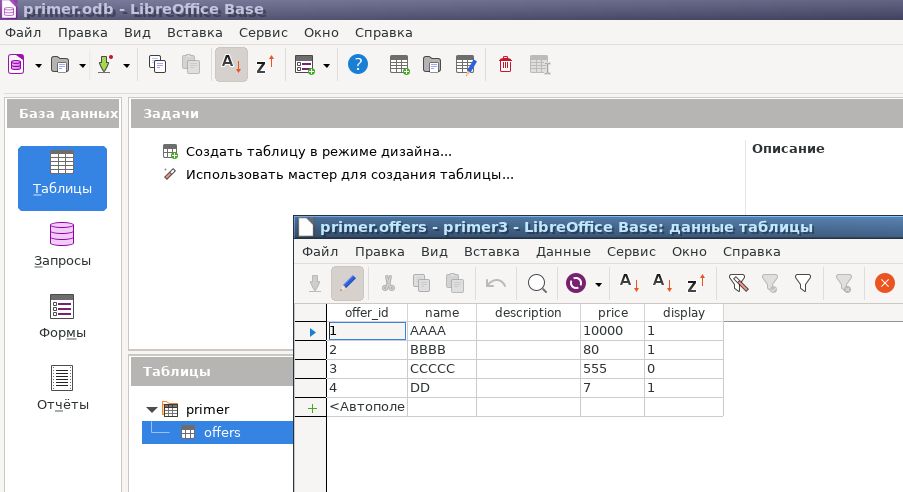The height and width of the screenshot is (492, 903).
Task: Select Формы in the database sidebar
Action: 62,317
